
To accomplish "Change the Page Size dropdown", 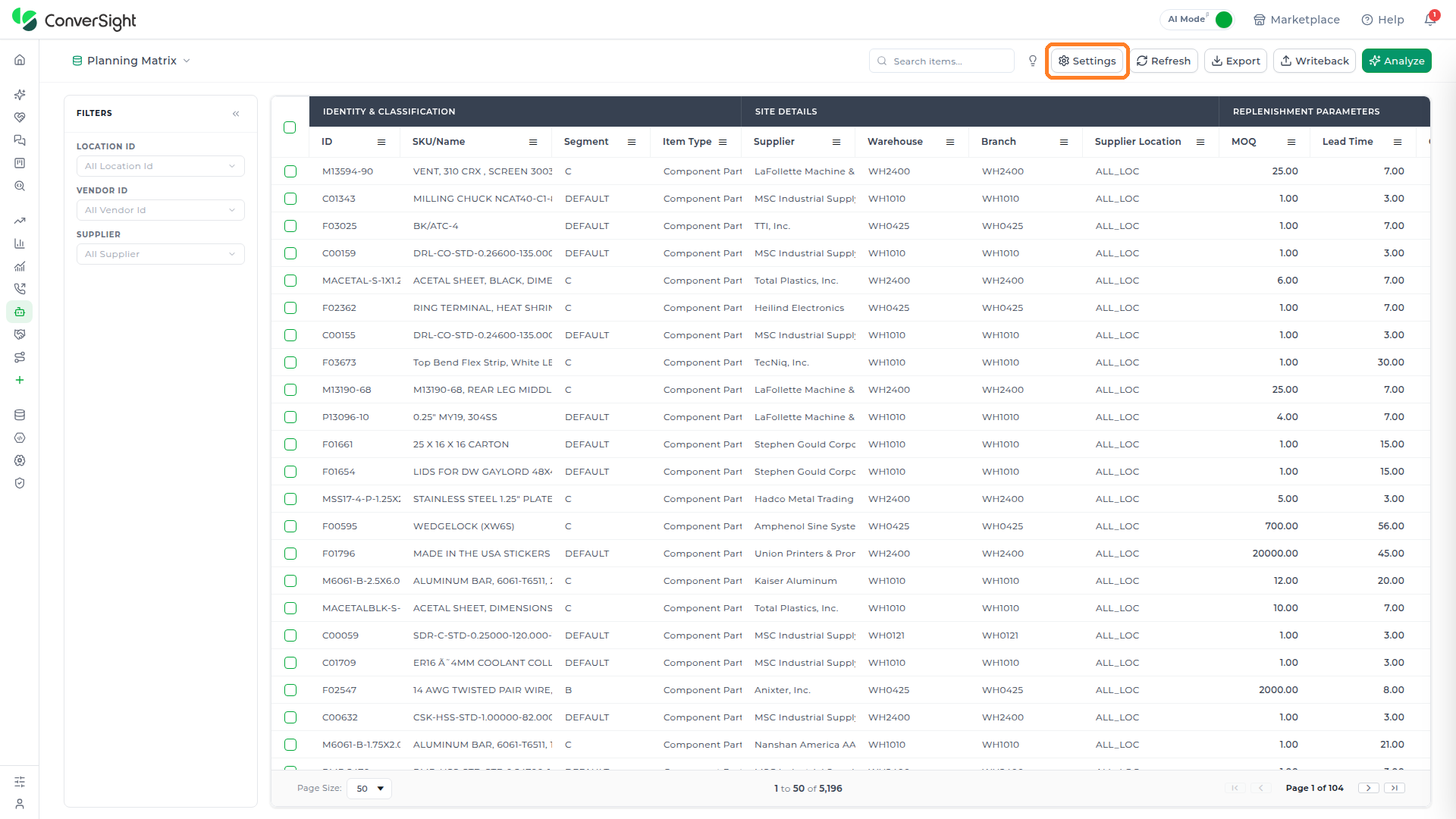I will tap(369, 789).
